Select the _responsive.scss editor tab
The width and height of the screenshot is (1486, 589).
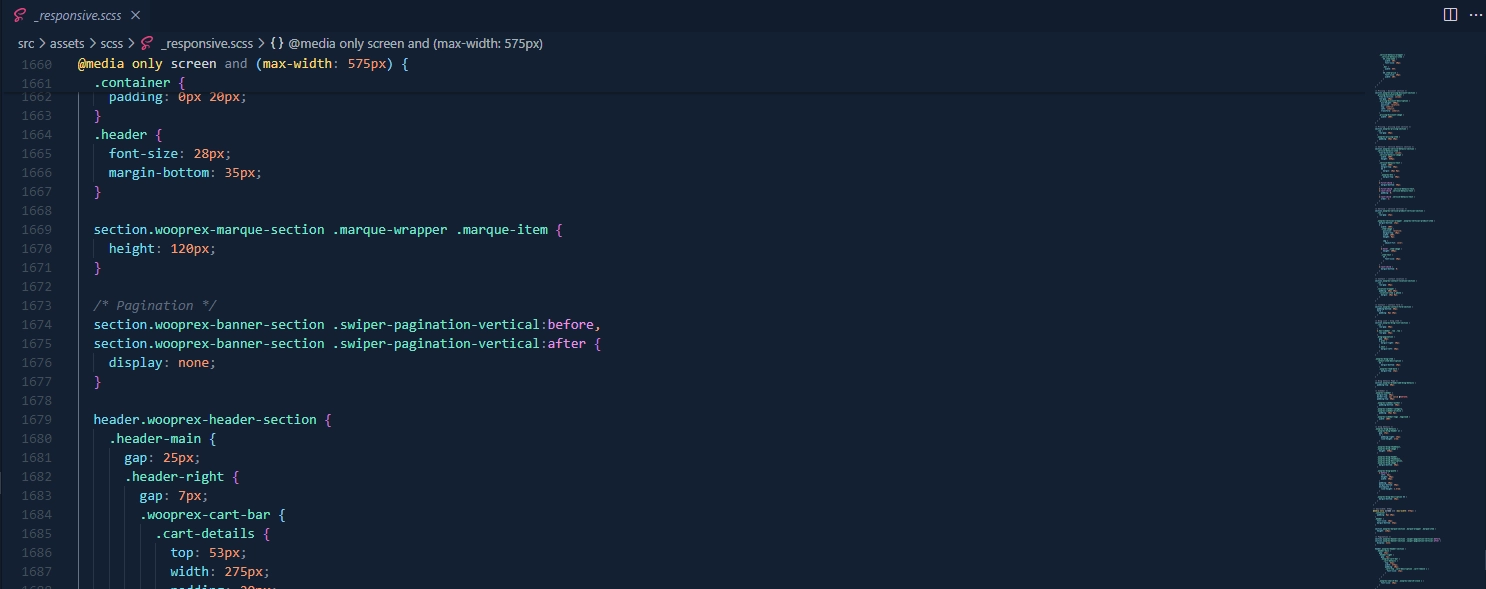pyautogui.click(x=78, y=15)
